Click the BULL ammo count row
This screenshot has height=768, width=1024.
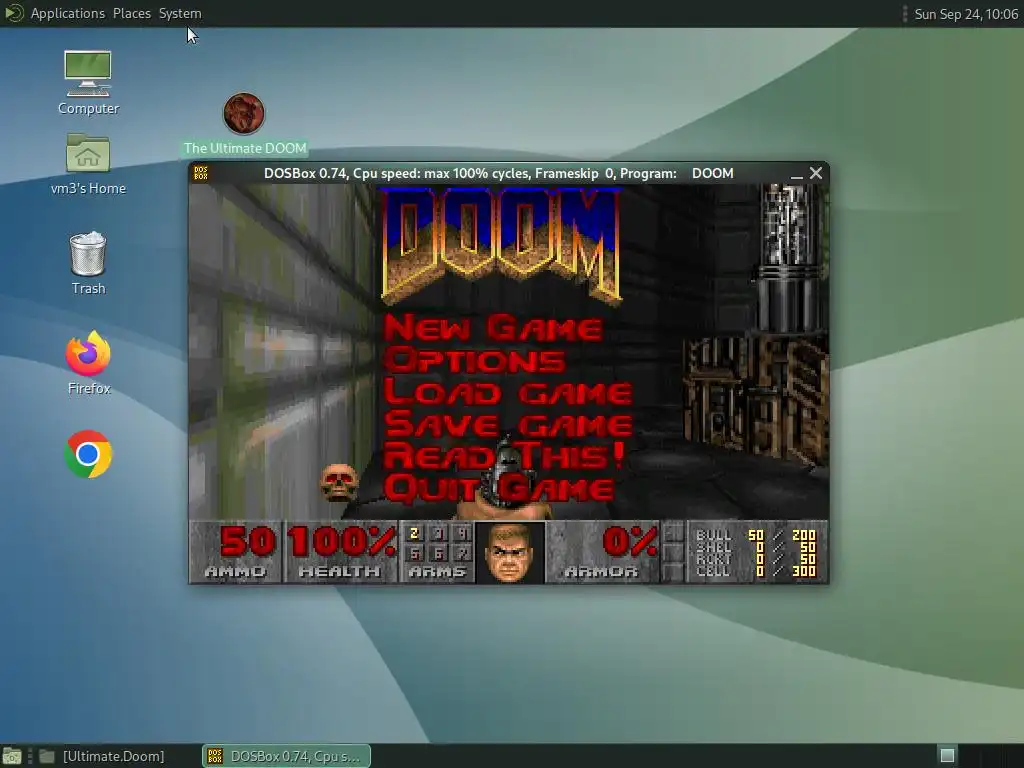coord(756,536)
